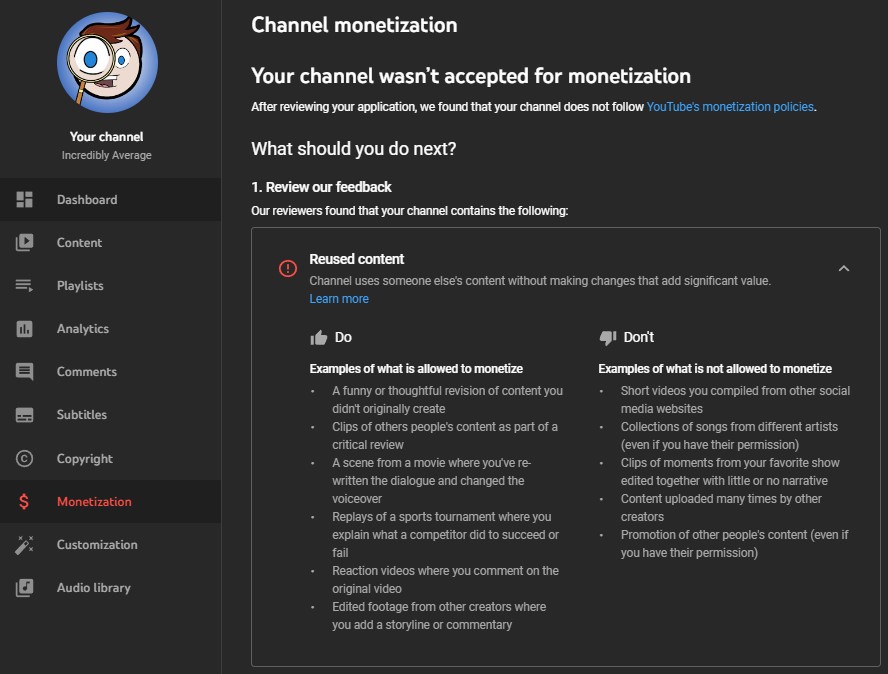Click 'Edited footage from other creators' bullet
The image size is (888, 674).
pos(439,616)
